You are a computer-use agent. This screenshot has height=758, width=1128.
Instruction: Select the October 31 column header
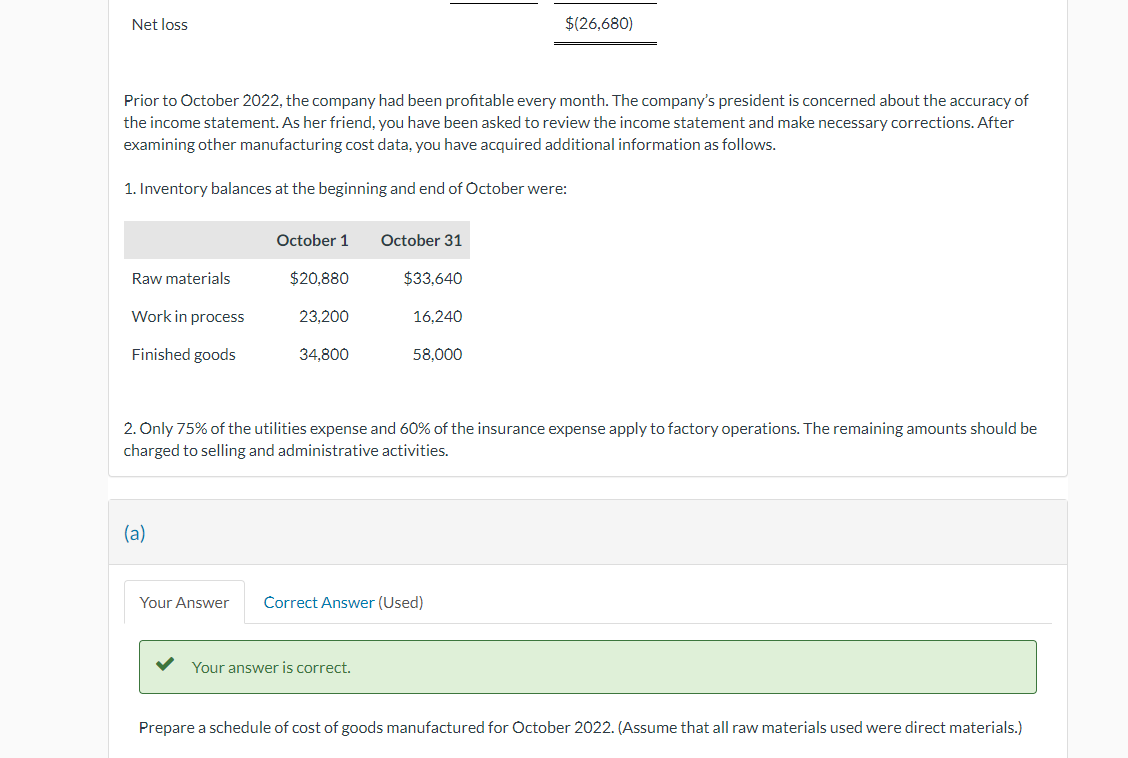421,240
